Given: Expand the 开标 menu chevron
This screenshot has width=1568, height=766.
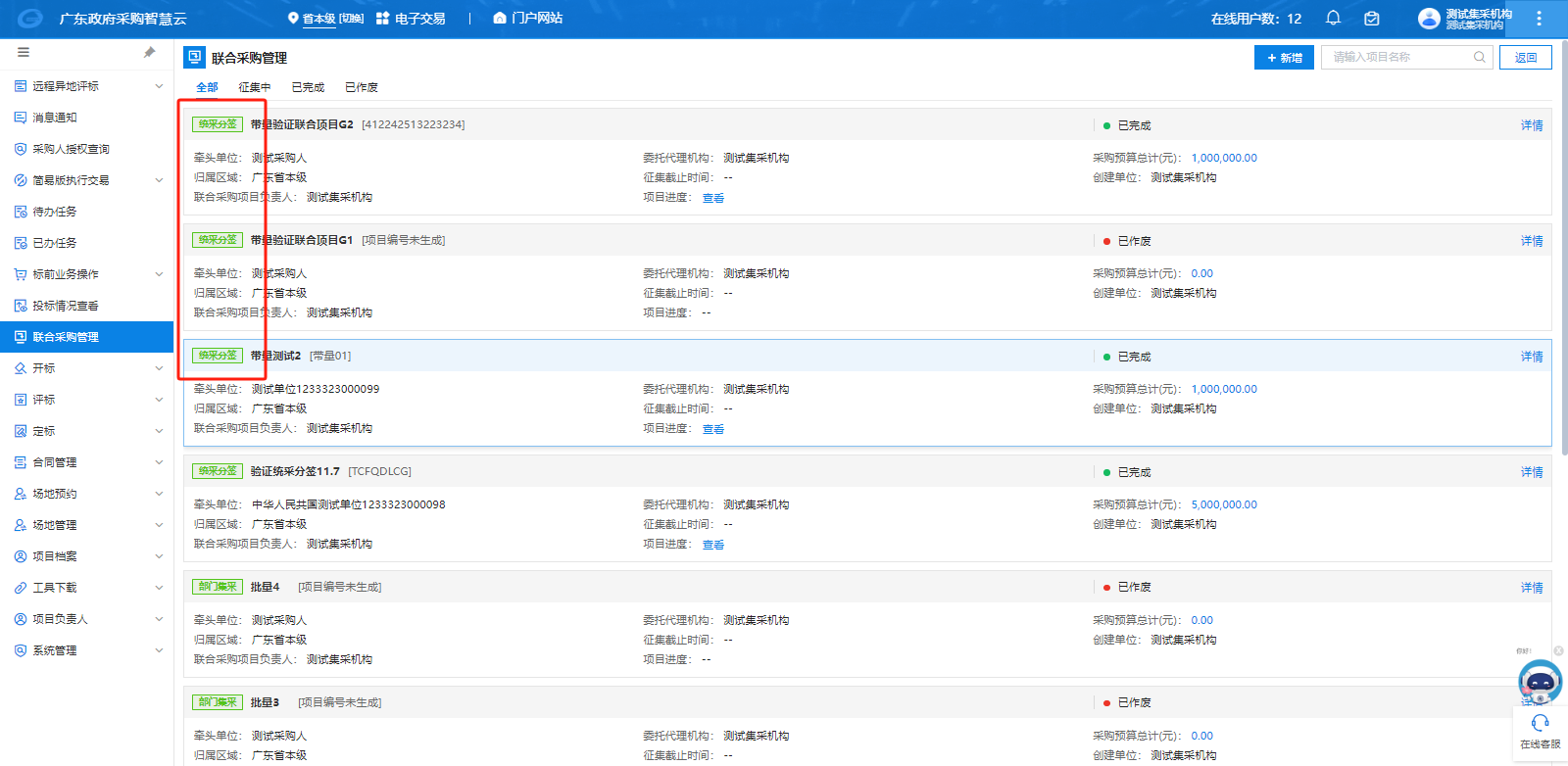Looking at the screenshot, I should tap(159, 368).
